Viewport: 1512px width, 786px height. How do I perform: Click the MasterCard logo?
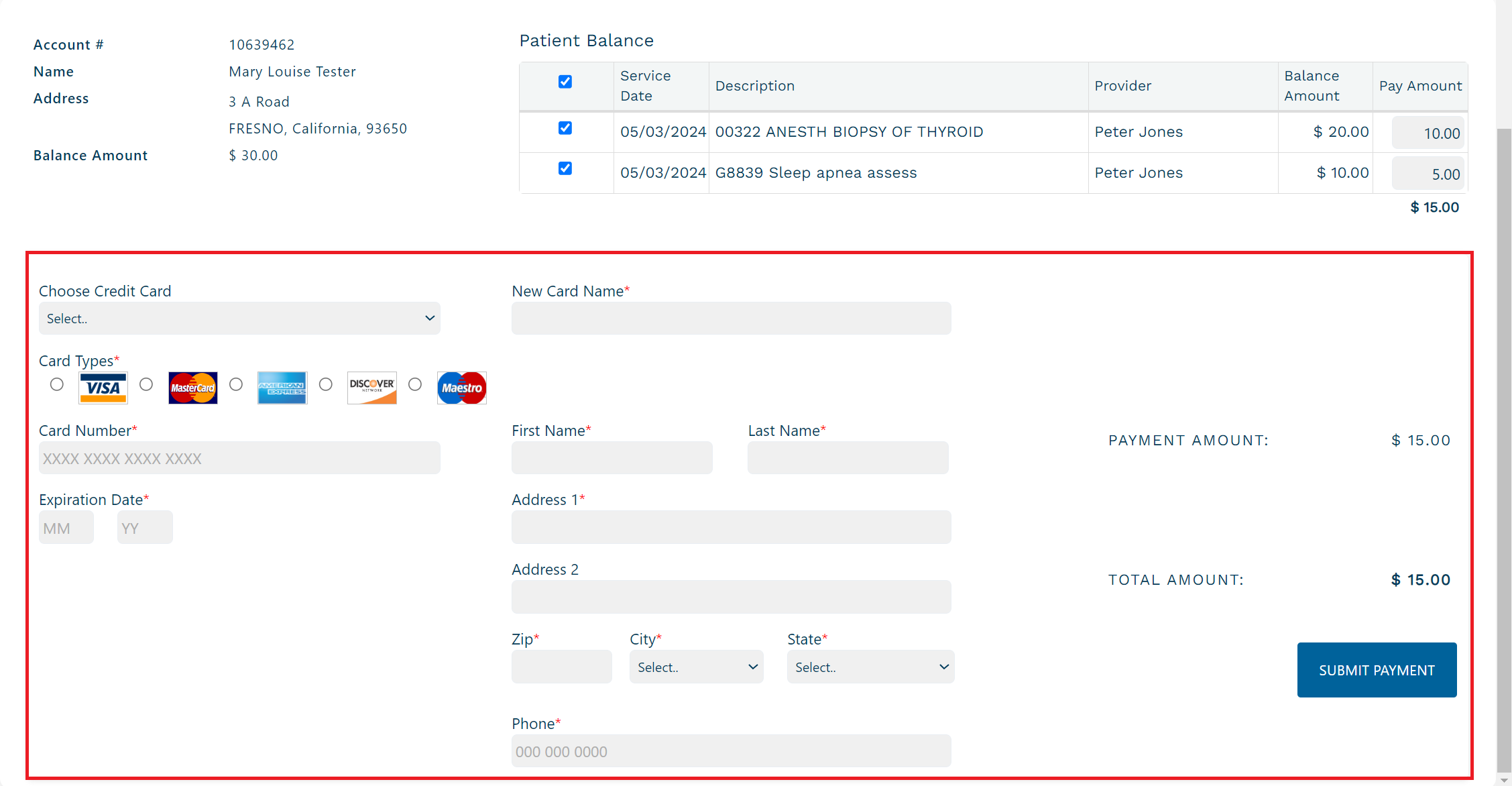pyautogui.click(x=193, y=388)
